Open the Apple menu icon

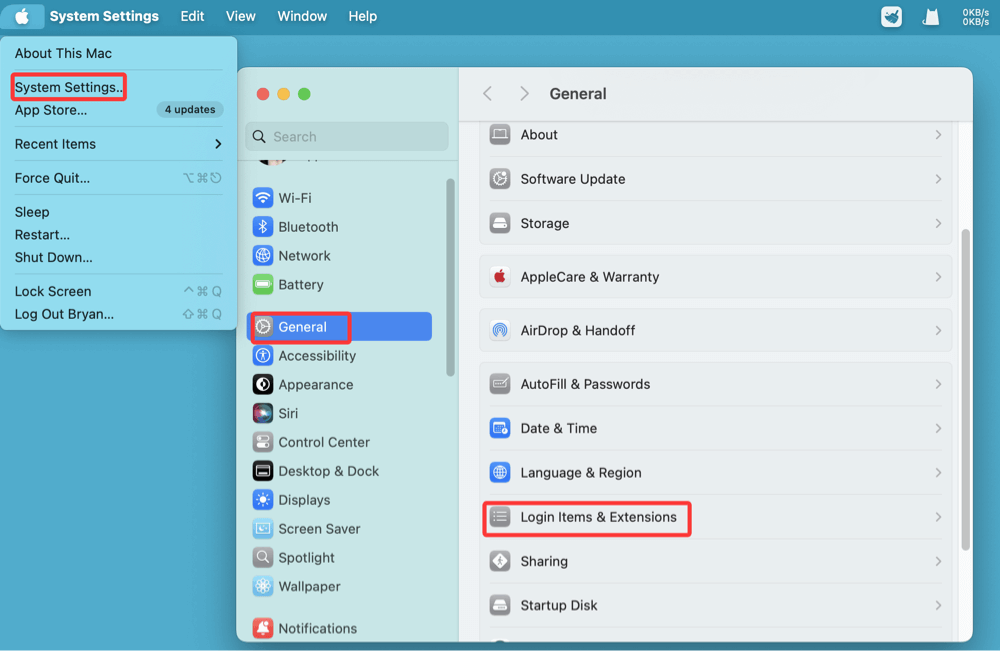click(22, 16)
